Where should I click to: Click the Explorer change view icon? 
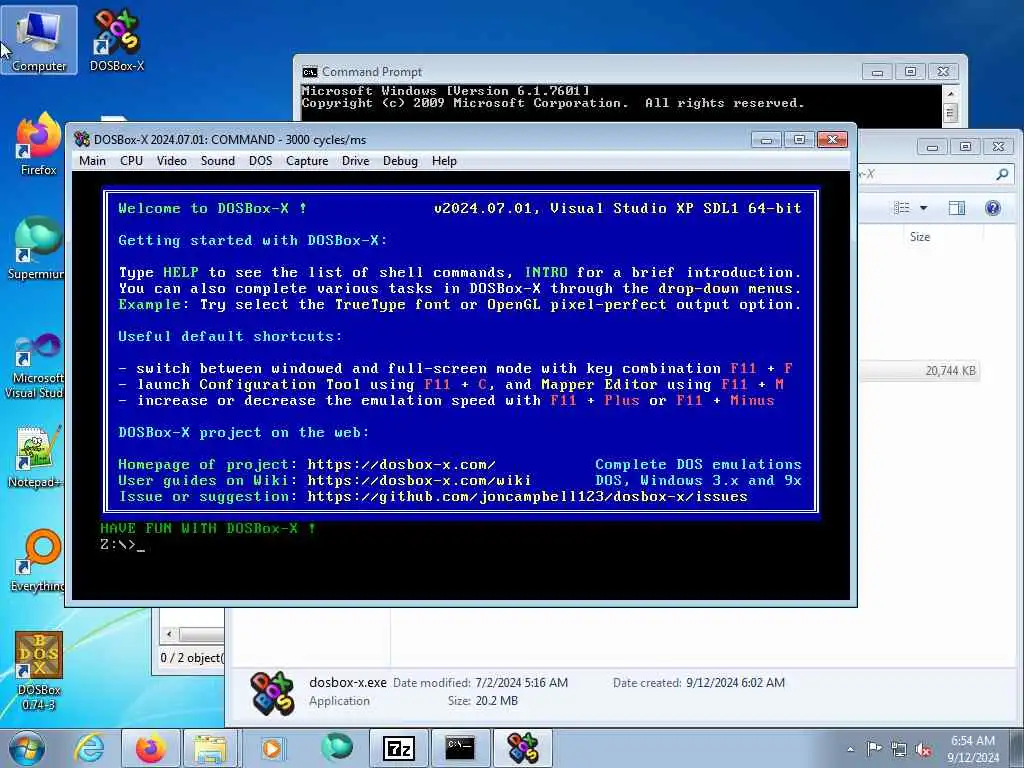pyautogui.click(x=902, y=208)
